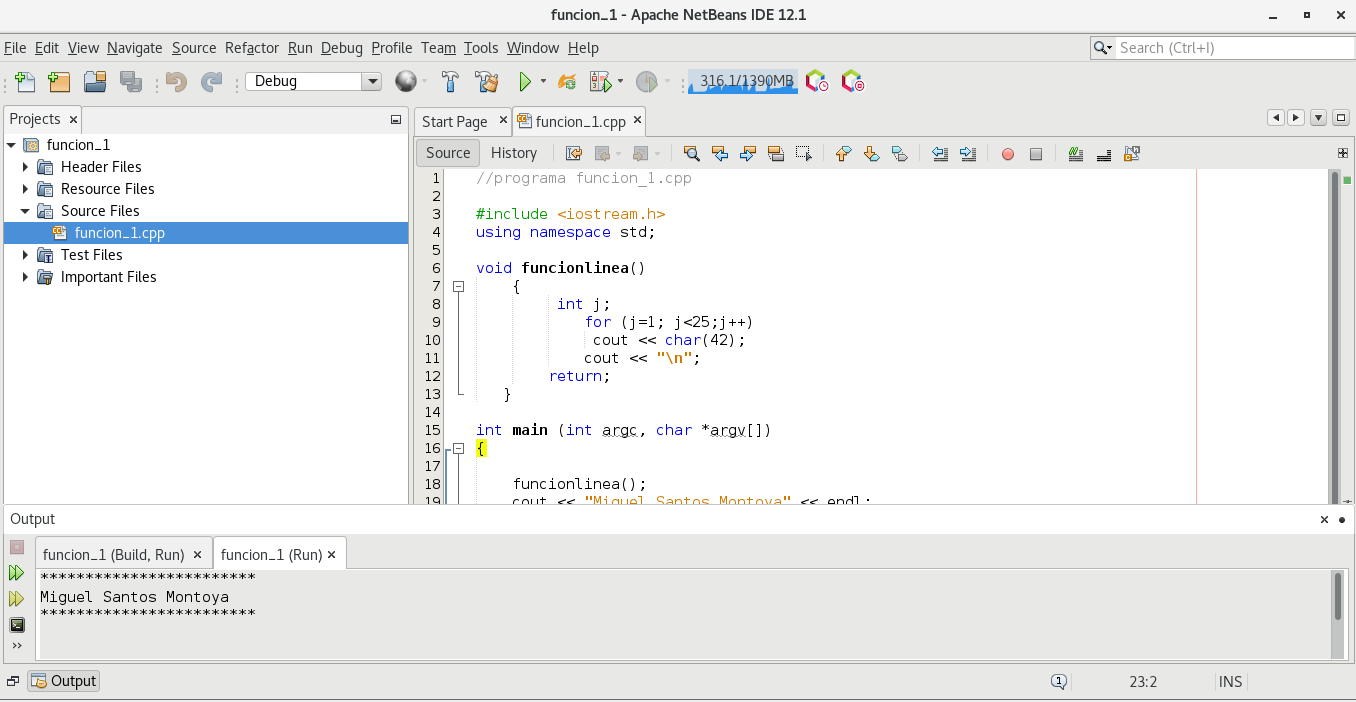1356x702 pixels.
Task: Start macro recording with red circle icon
Action: (x=1008, y=154)
